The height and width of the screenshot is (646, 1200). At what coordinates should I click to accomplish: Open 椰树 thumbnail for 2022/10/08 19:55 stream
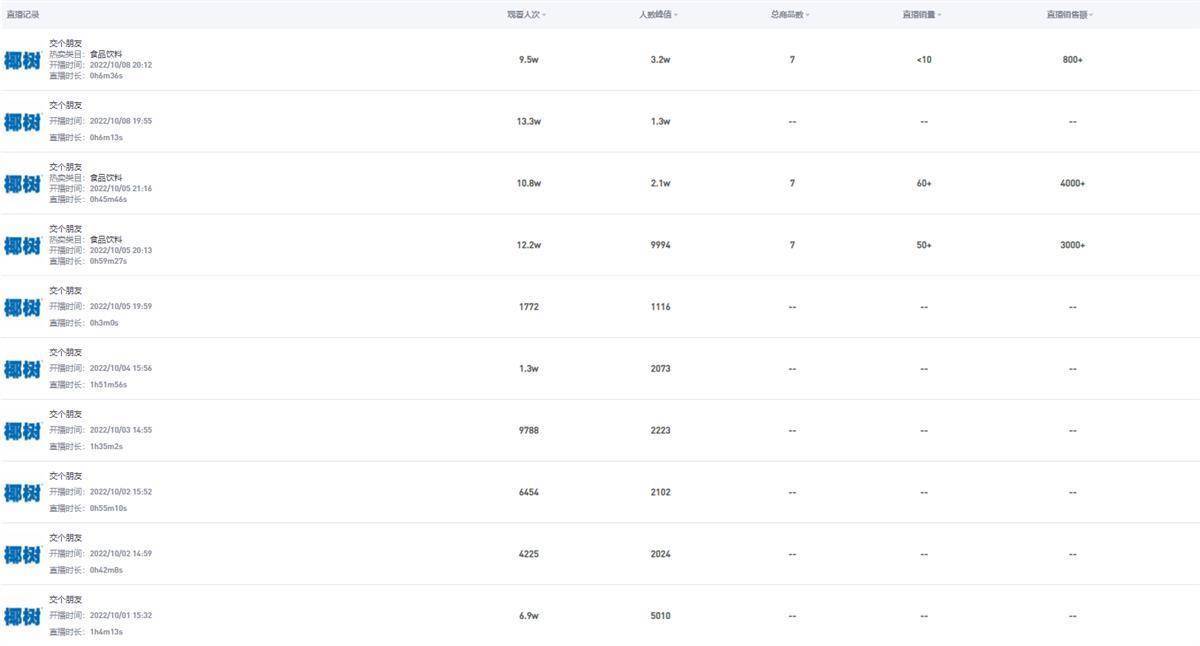tap(22, 122)
